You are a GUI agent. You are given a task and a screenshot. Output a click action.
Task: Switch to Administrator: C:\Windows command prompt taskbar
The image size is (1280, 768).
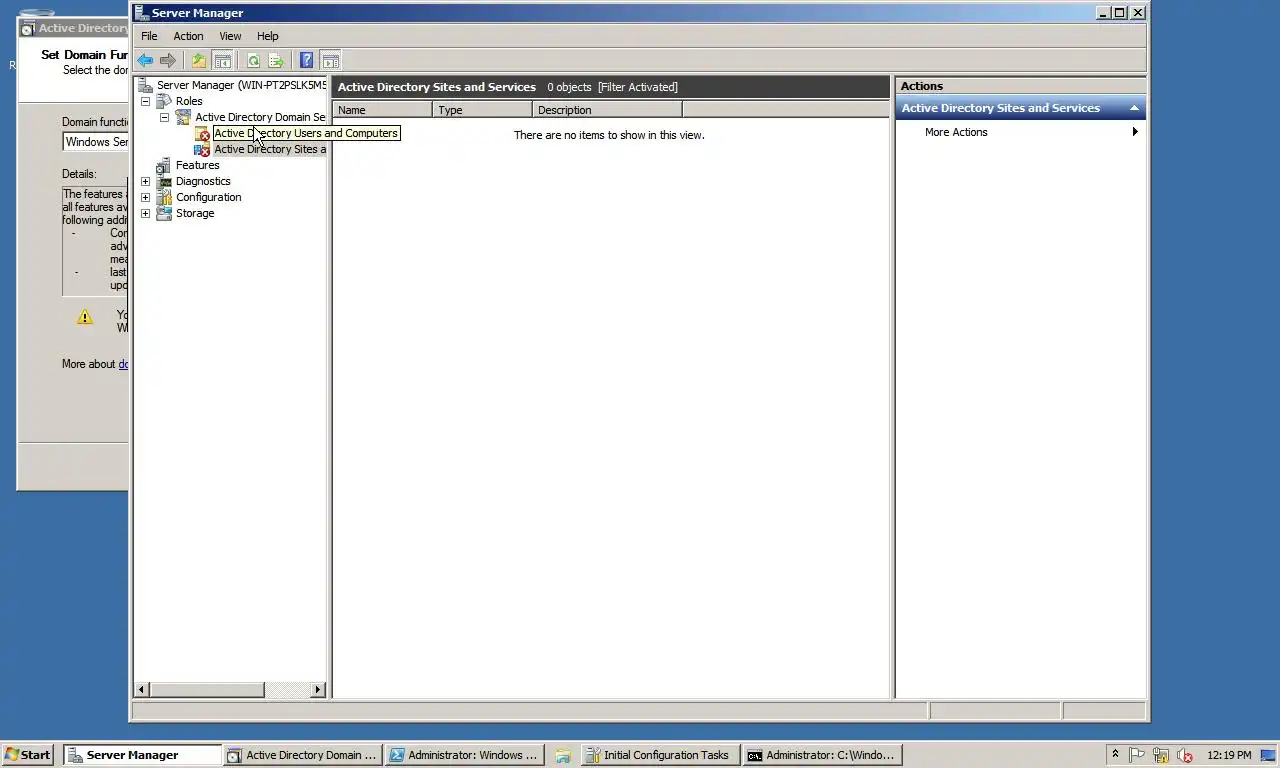coord(824,755)
